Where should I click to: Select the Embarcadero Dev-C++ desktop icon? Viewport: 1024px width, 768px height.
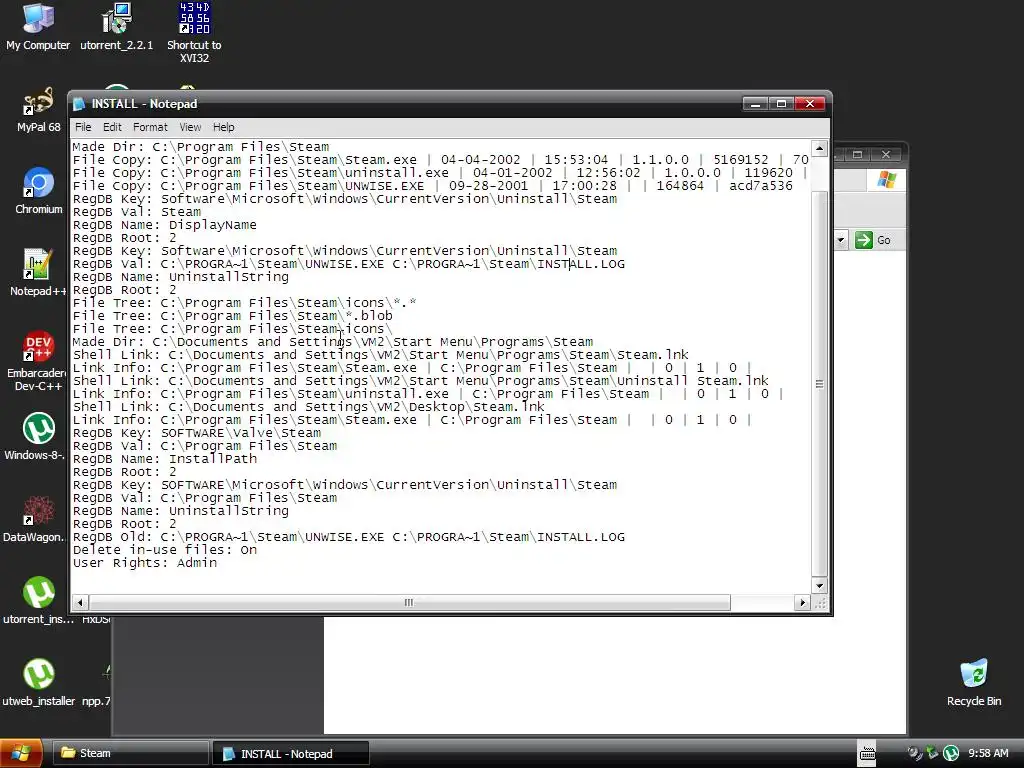(37, 361)
